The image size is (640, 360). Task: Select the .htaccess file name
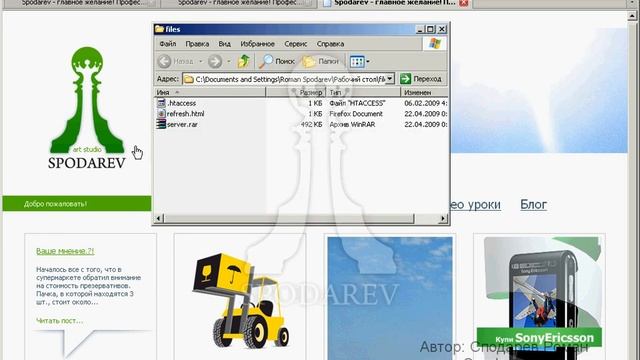point(182,103)
